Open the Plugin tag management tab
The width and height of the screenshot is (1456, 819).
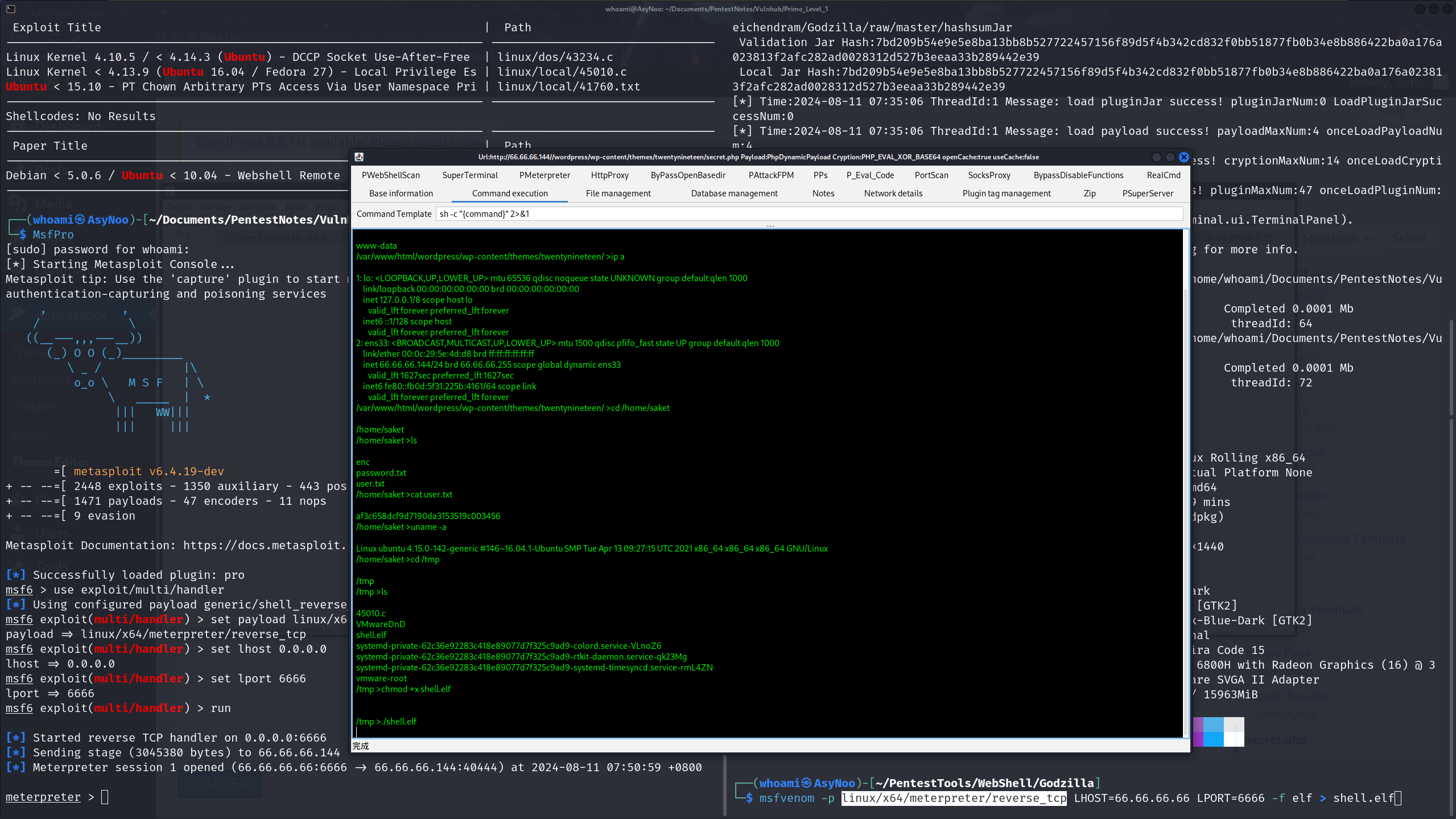(x=1007, y=194)
